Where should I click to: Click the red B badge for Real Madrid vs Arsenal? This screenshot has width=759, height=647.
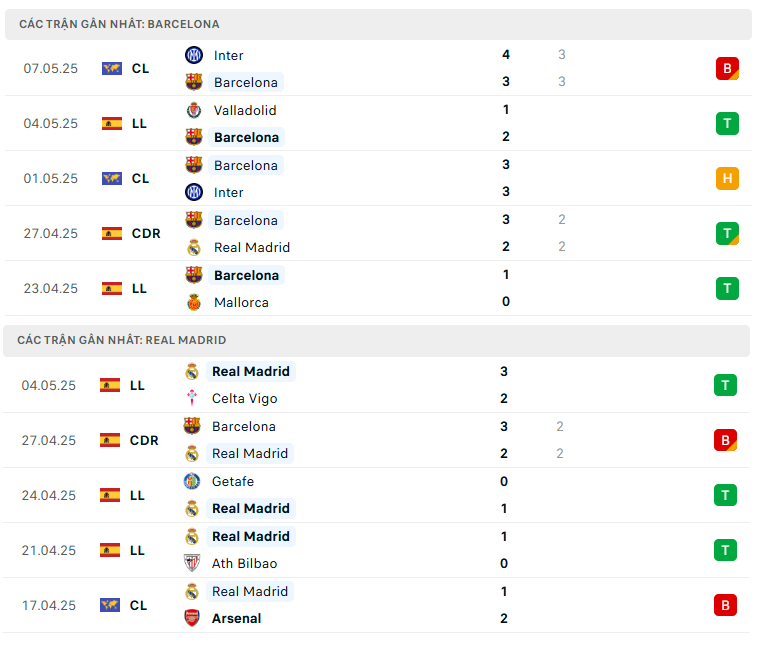[x=725, y=605]
